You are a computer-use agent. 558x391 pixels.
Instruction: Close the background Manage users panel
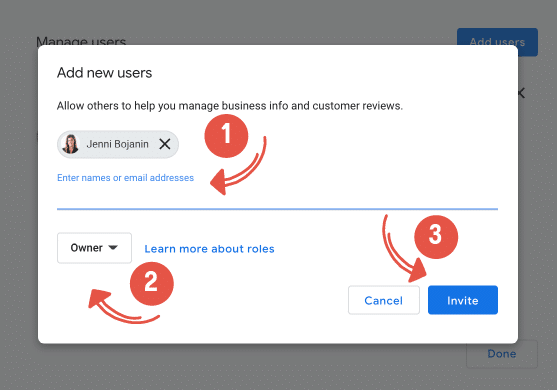pyautogui.click(x=521, y=94)
